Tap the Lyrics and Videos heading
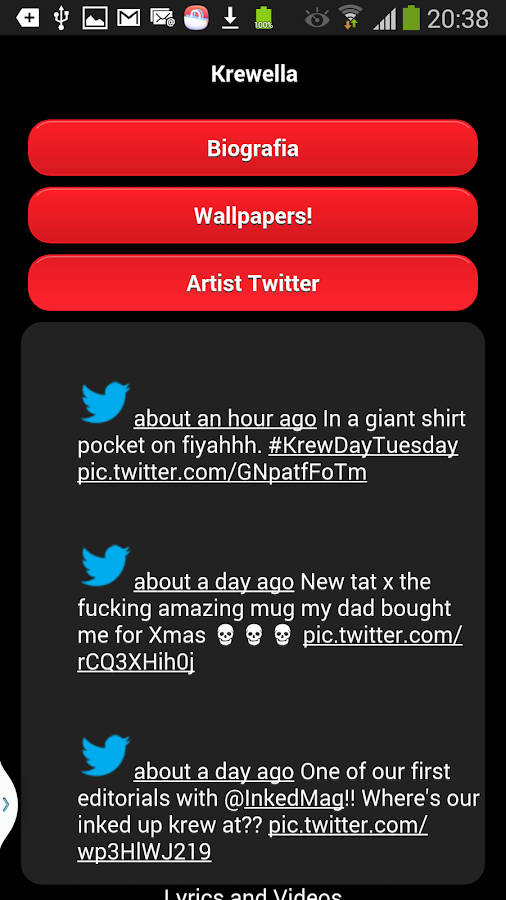The height and width of the screenshot is (900, 506). (x=253, y=893)
